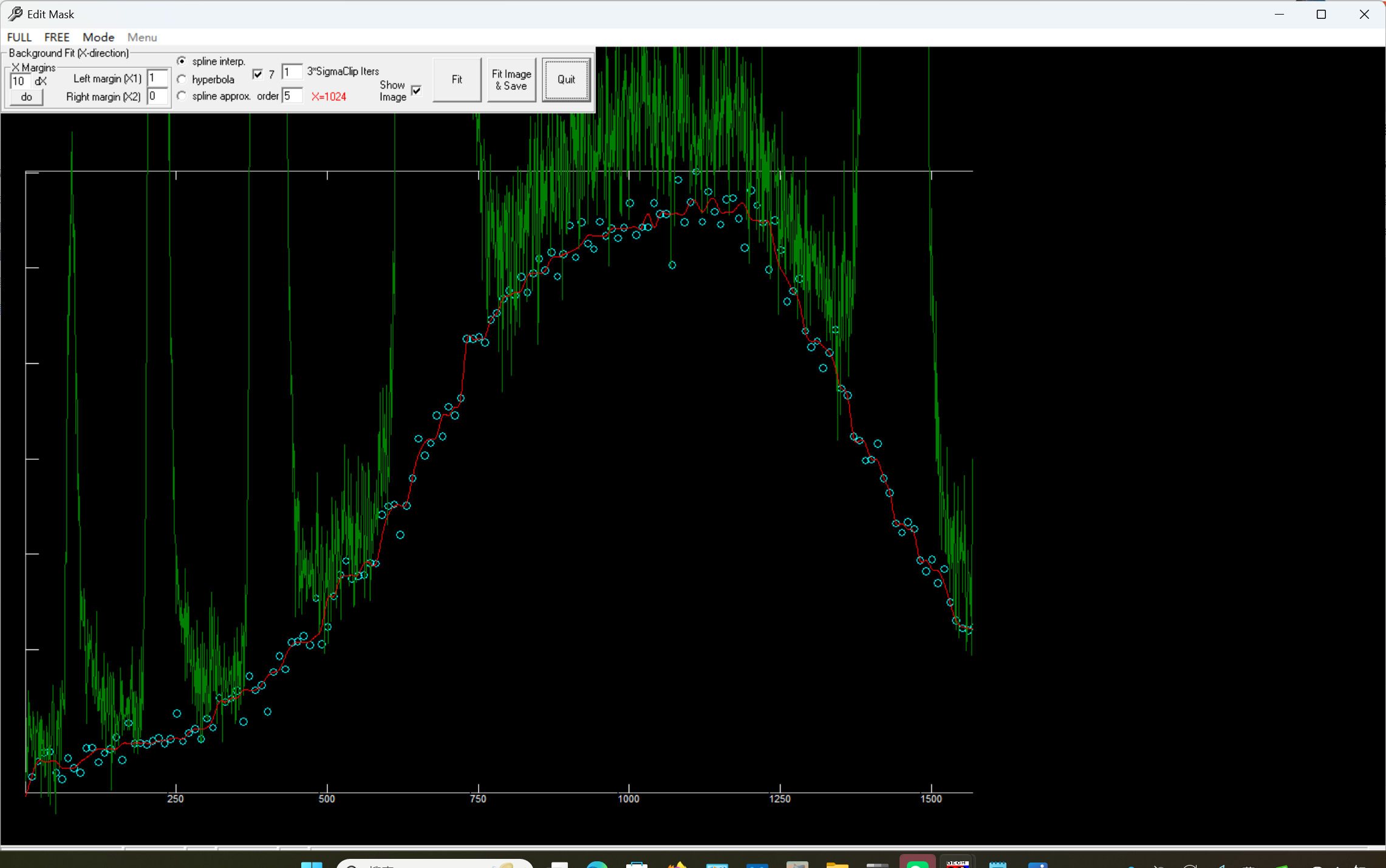Viewport: 1386px width, 868px height.
Task: Open File Explorer folder in taskbar
Action: (836, 865)
